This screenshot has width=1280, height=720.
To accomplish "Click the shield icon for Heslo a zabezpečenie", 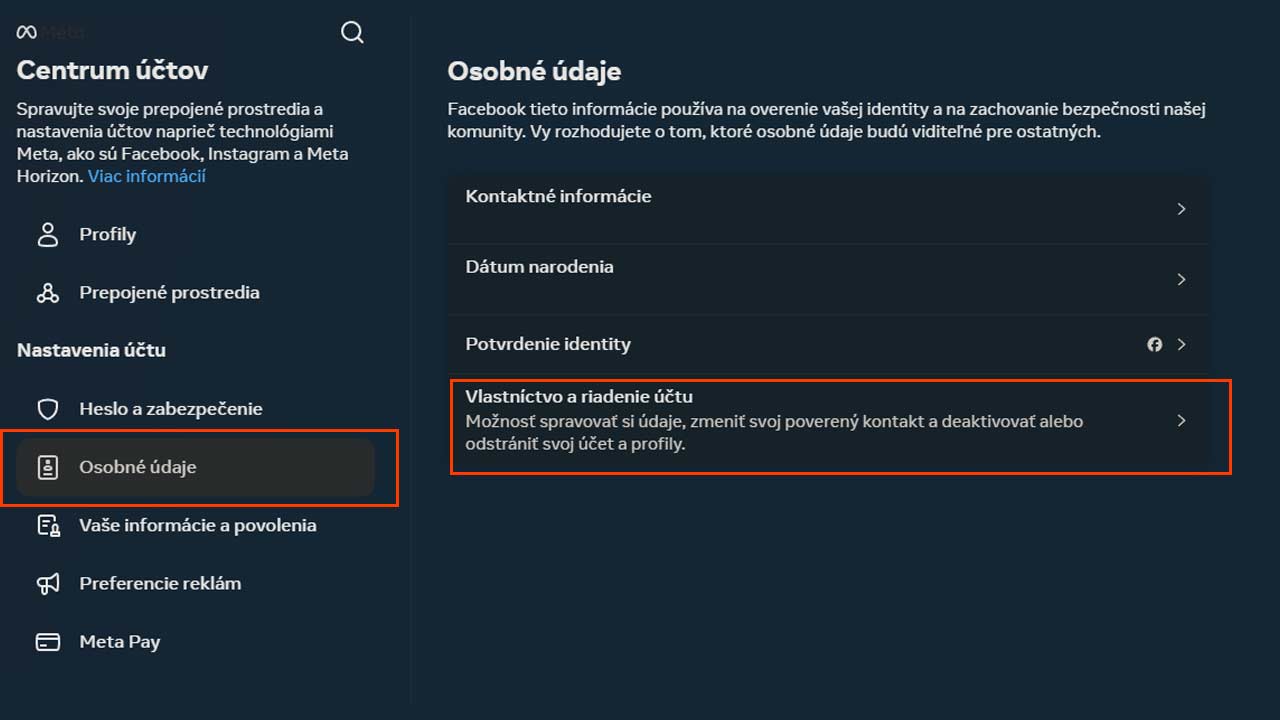I will 48,409.
